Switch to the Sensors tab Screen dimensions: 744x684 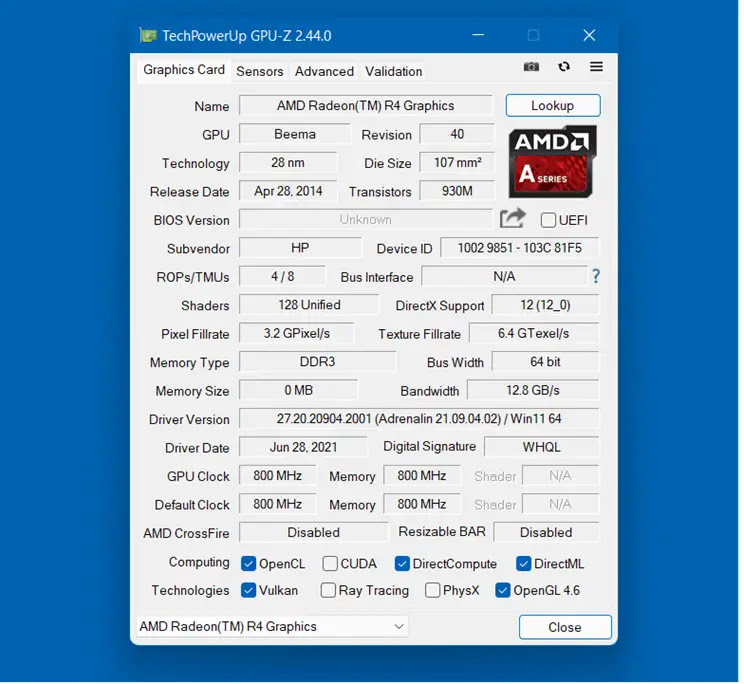(x=260, y=72)
